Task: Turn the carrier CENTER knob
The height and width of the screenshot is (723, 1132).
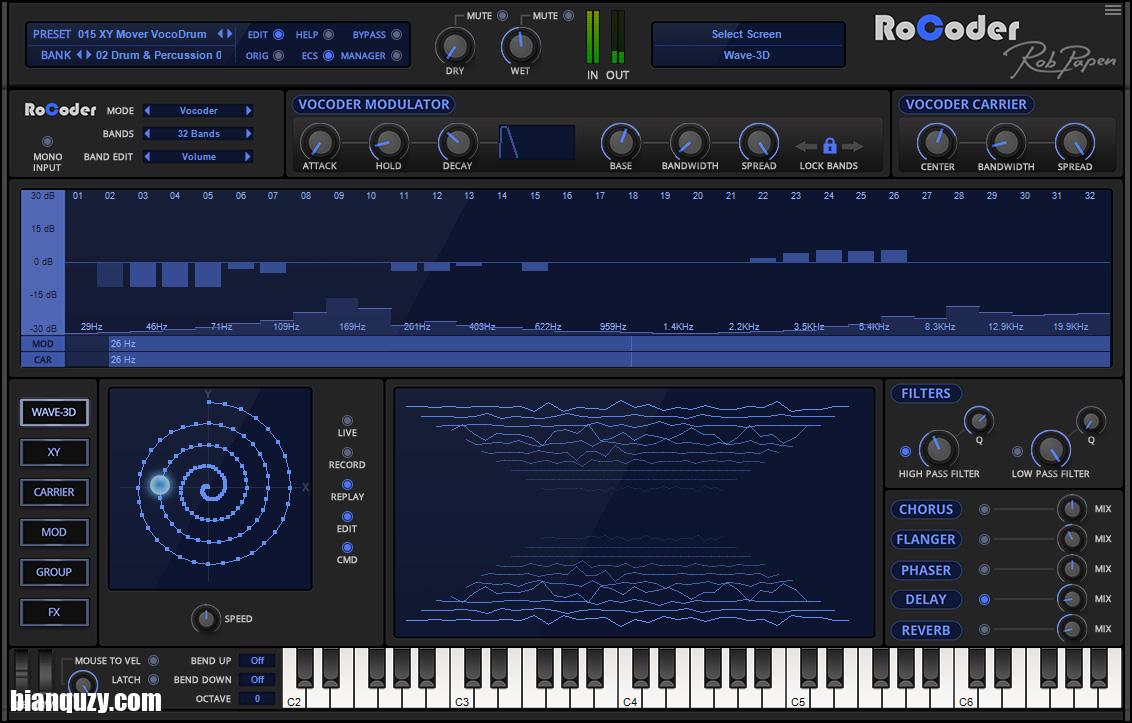Action: 937,142
